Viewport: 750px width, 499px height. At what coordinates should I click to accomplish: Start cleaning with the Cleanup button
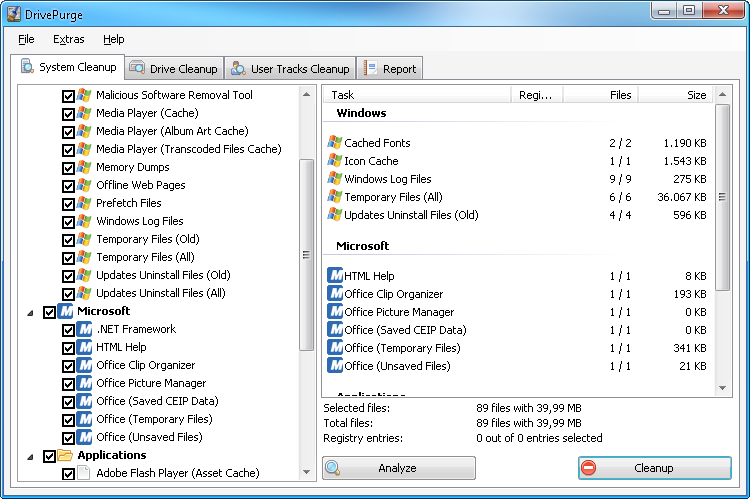click(654, 468)
